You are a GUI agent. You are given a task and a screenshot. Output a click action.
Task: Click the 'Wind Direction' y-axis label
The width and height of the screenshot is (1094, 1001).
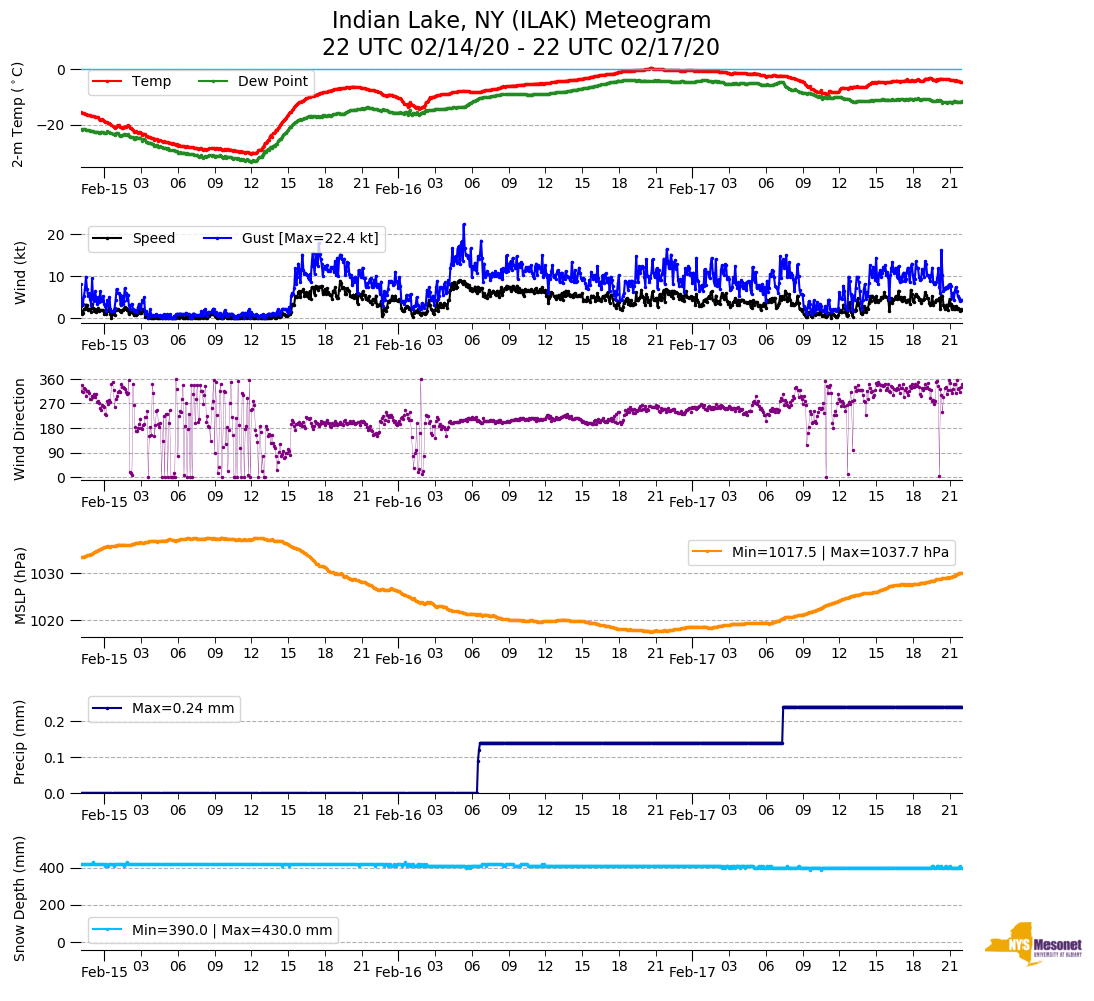(19, 429)
